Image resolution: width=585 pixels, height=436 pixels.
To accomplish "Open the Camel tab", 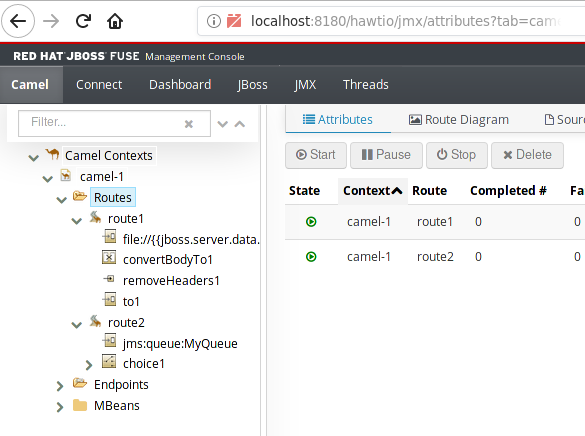I will [30, 85].
